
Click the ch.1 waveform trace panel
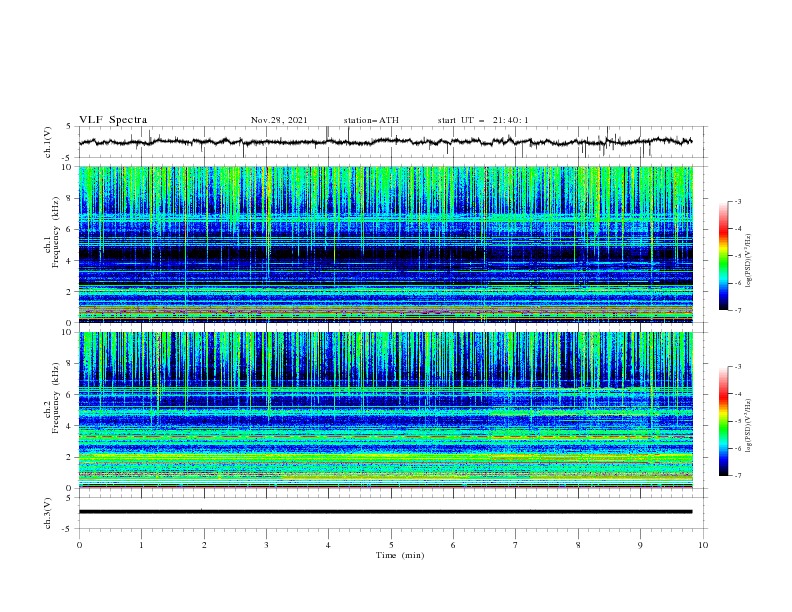click(393, 142)
